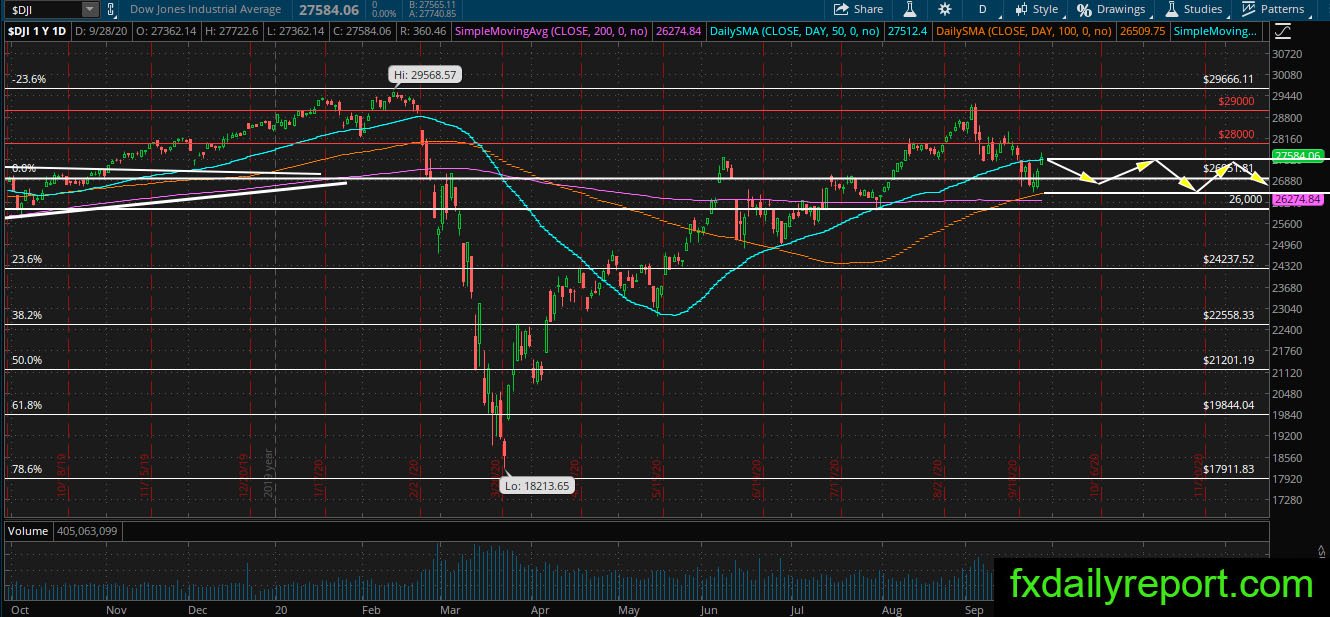1330x617 pixels.
Task: Click the 27512.4 DailySMA value
Action: click(910, 32)
